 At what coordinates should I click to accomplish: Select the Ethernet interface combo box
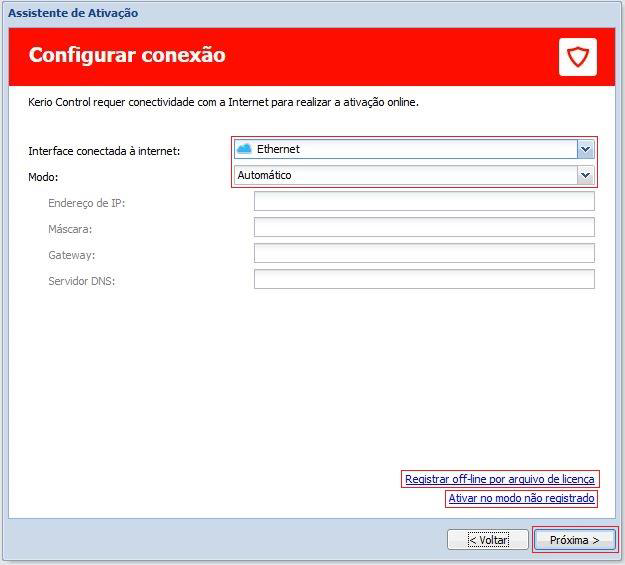(414, 150)
